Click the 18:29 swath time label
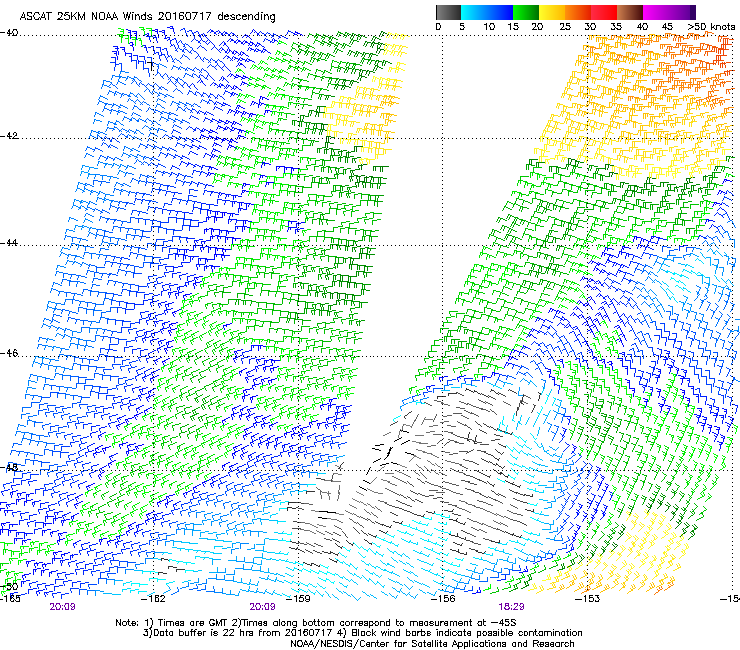 pos(511,607)
